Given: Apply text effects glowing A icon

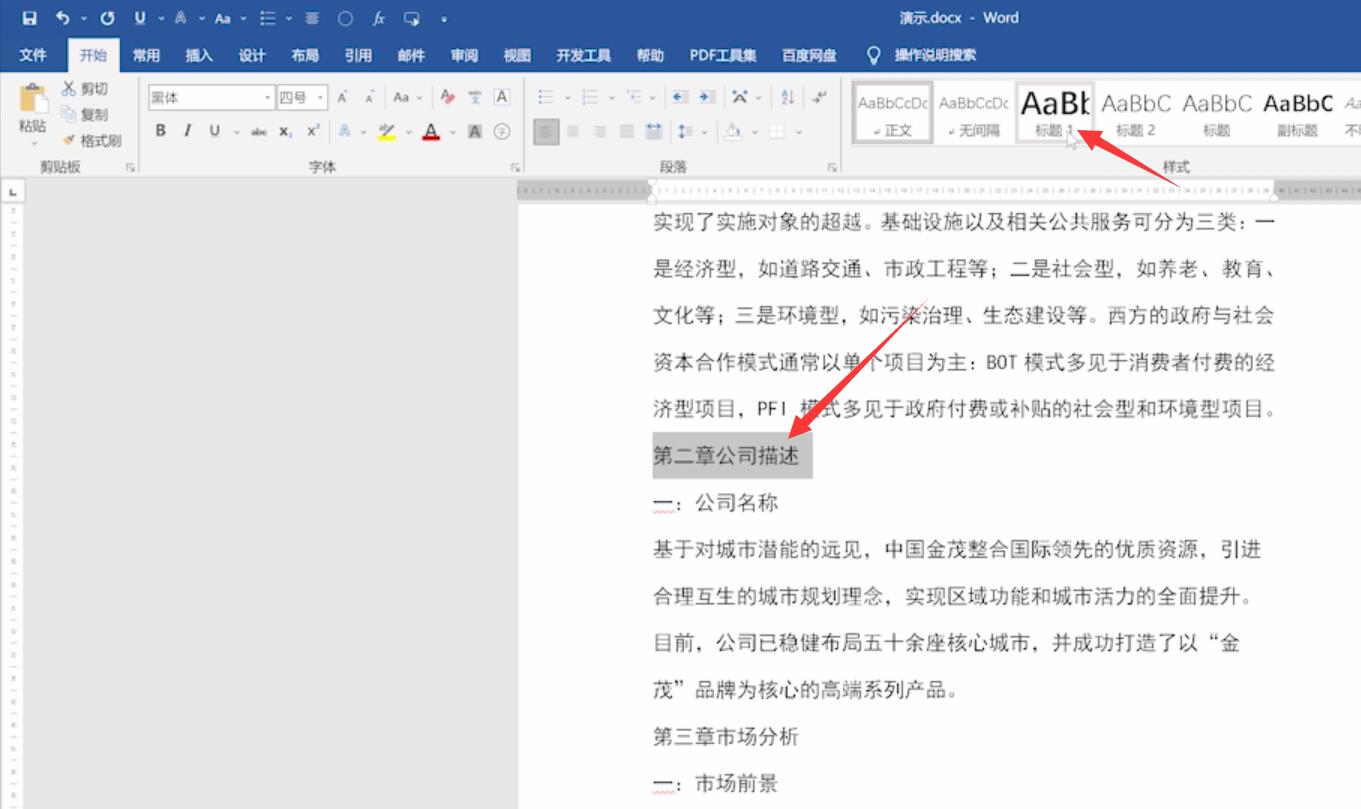Looking at the screenshot, I should tap(344, 131).
